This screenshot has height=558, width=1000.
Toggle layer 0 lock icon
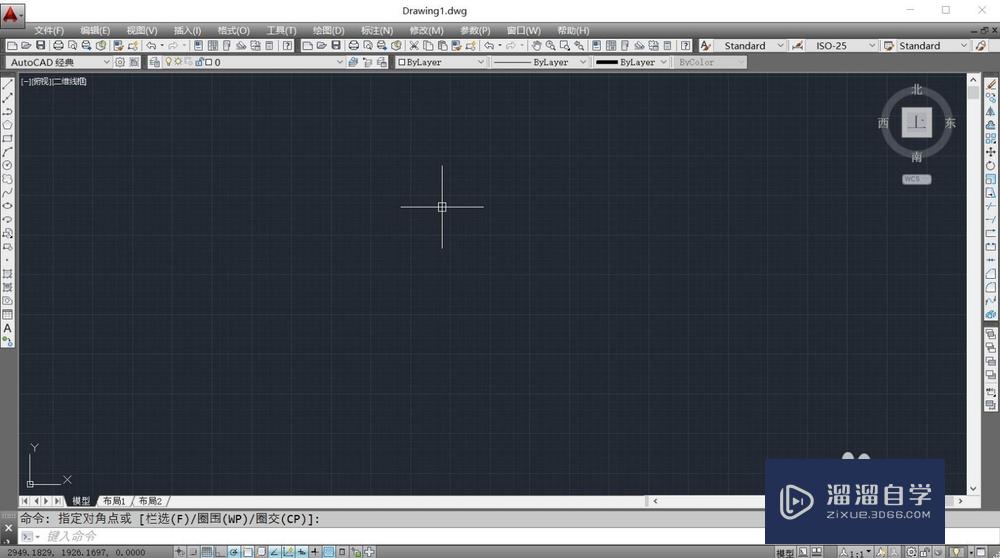[x=199, y=62]
